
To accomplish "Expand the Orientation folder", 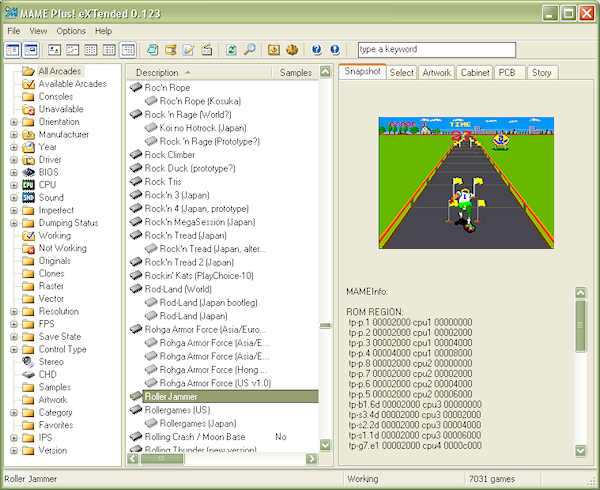I will point(14,122).
